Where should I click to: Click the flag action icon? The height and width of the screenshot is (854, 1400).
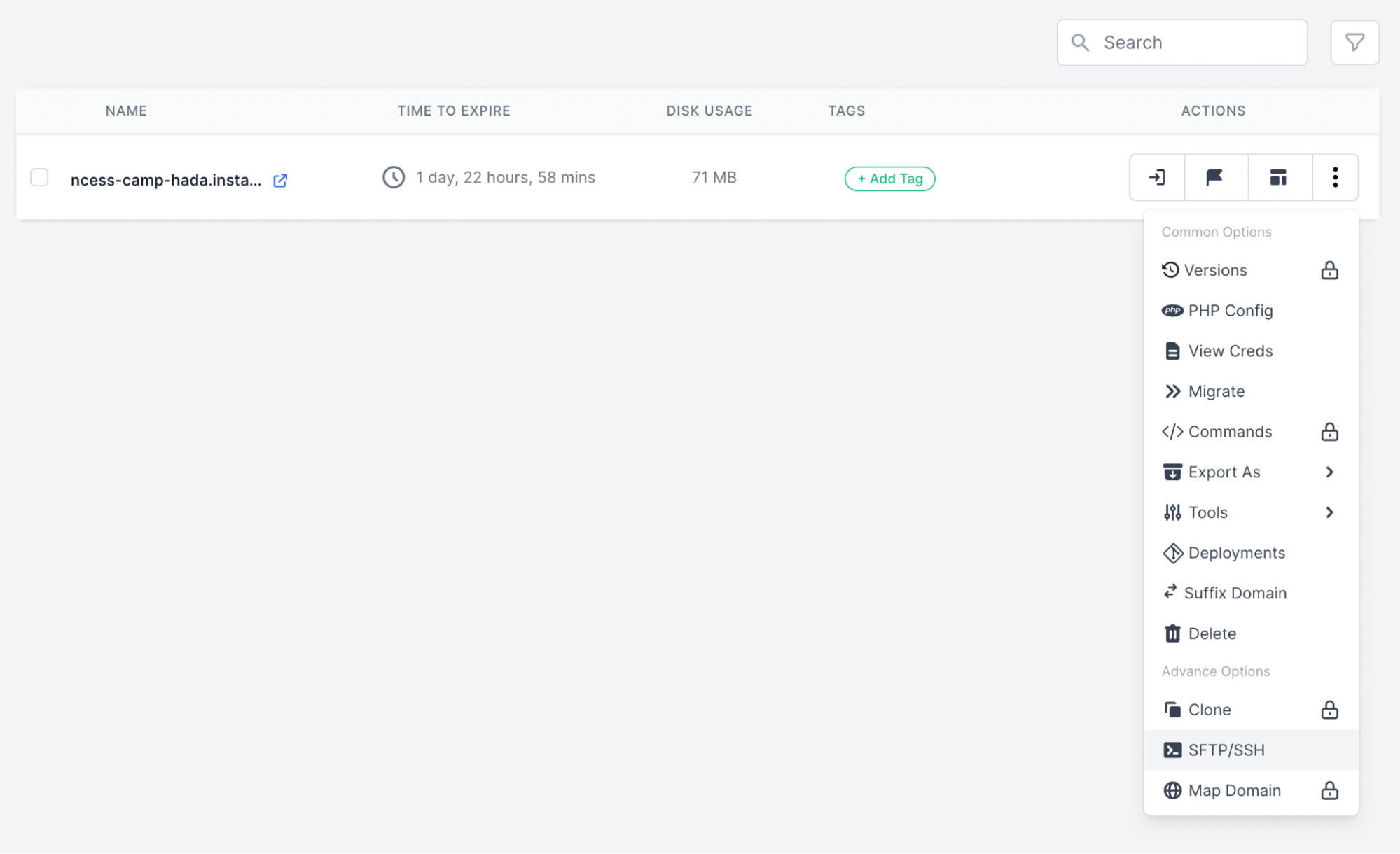click(1216, 177)
